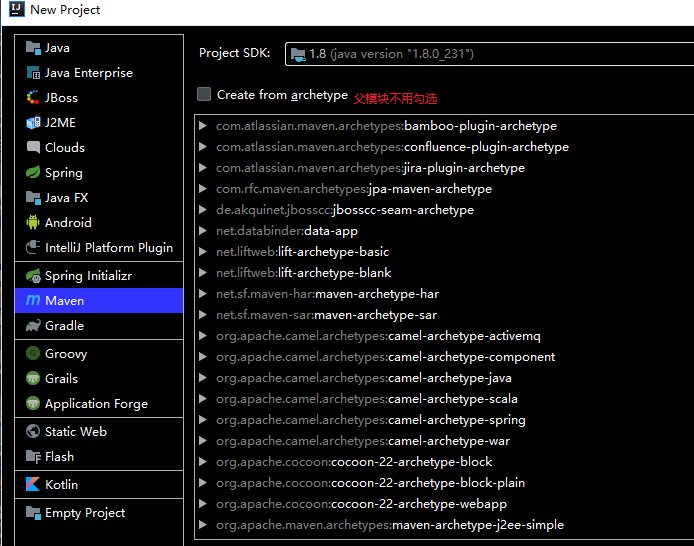Select Spring project type label
The image size is (694, 546).
(64, 173)
